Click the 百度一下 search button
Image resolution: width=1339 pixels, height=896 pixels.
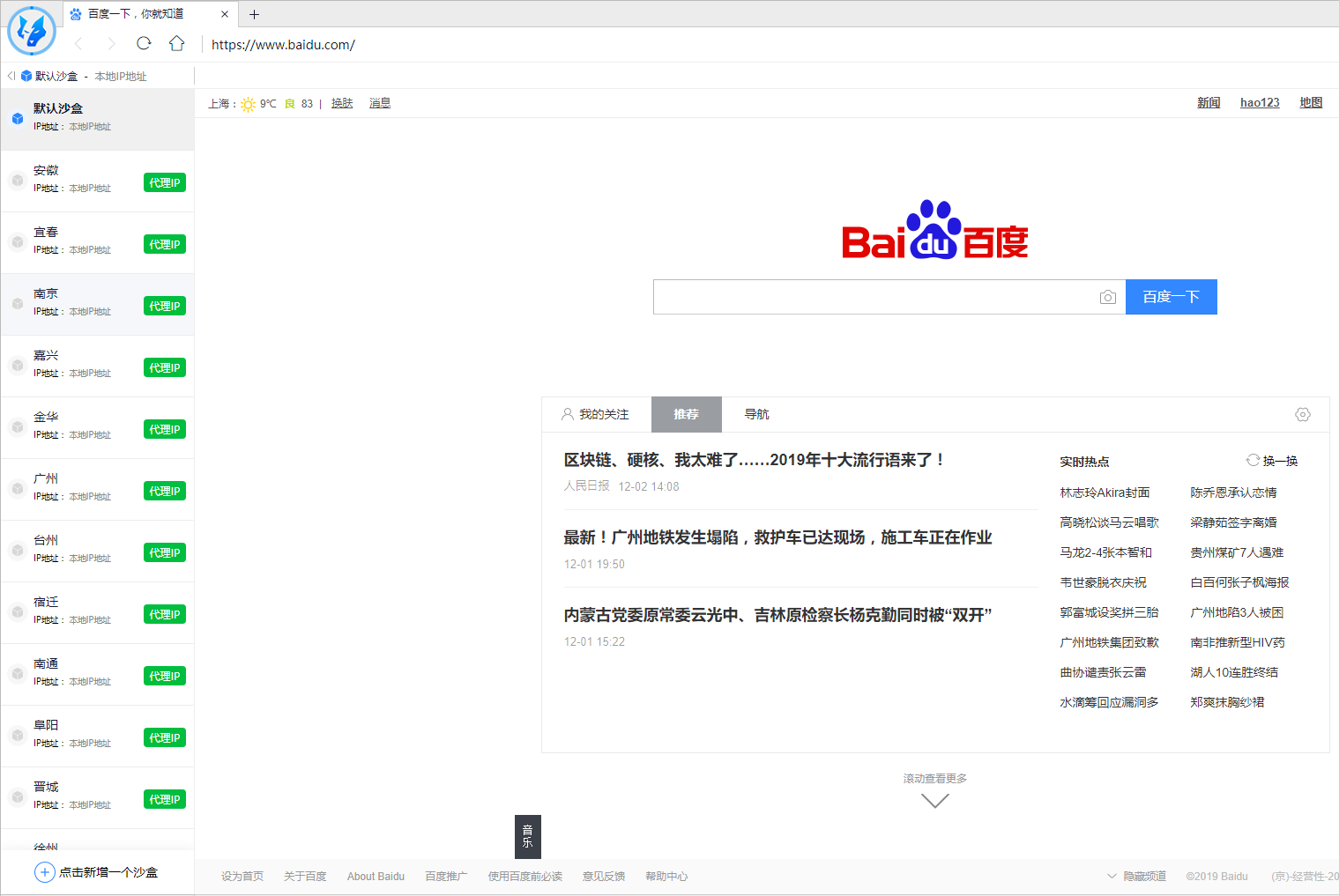(1172, 297)
